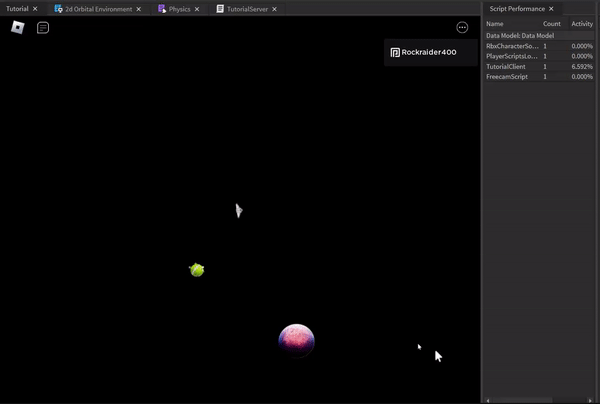This screenshot has width=600, height=404.
Task: Open the three-dots more menu
Action: pos(462,28)
